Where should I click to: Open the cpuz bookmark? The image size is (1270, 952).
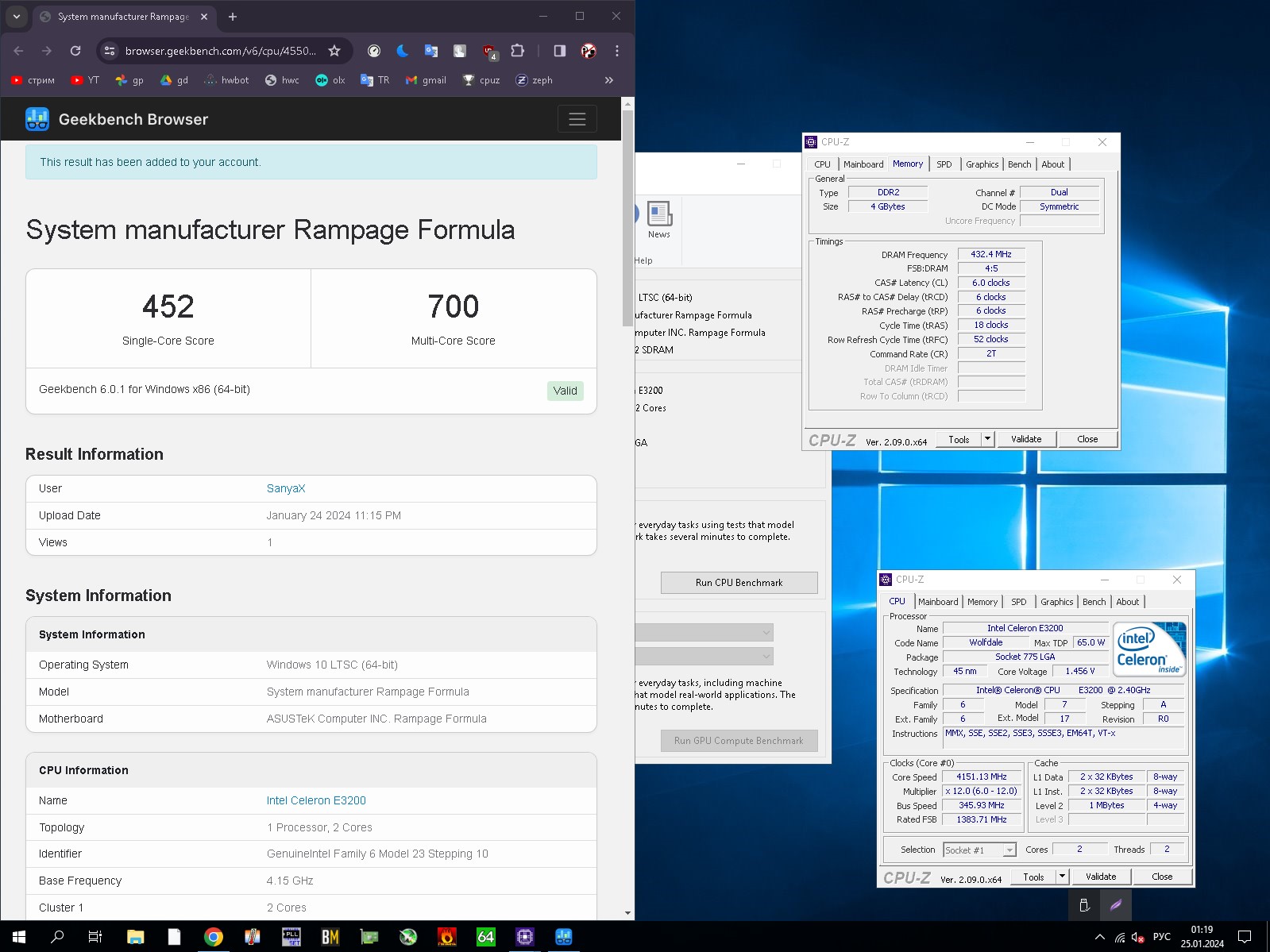pyautogui.click(x=481, y=80)
